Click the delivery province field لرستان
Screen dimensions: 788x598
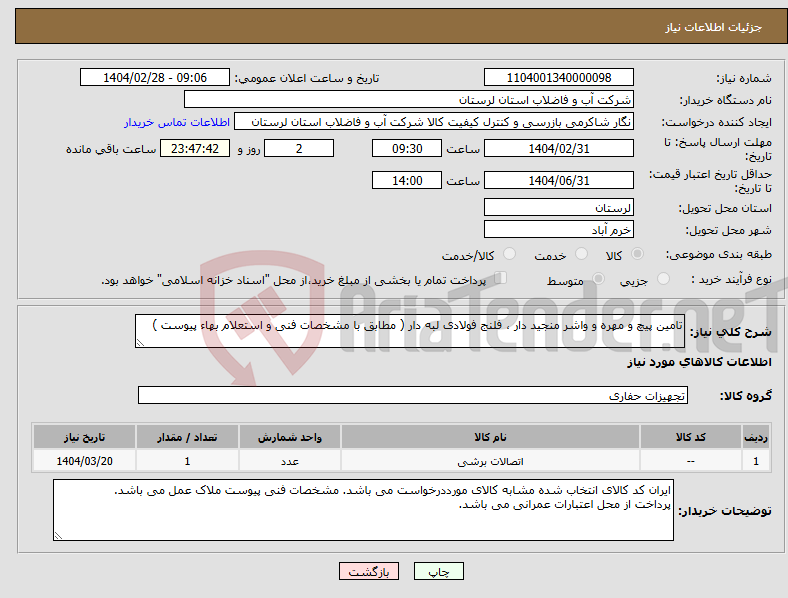coord(559,207)
